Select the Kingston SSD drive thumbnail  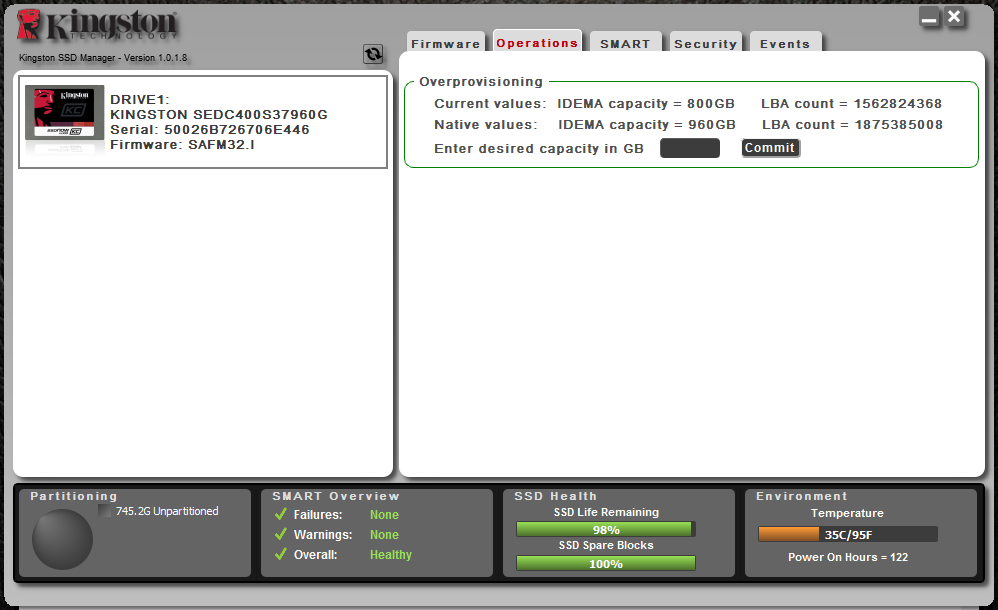[x=65, y=120]
